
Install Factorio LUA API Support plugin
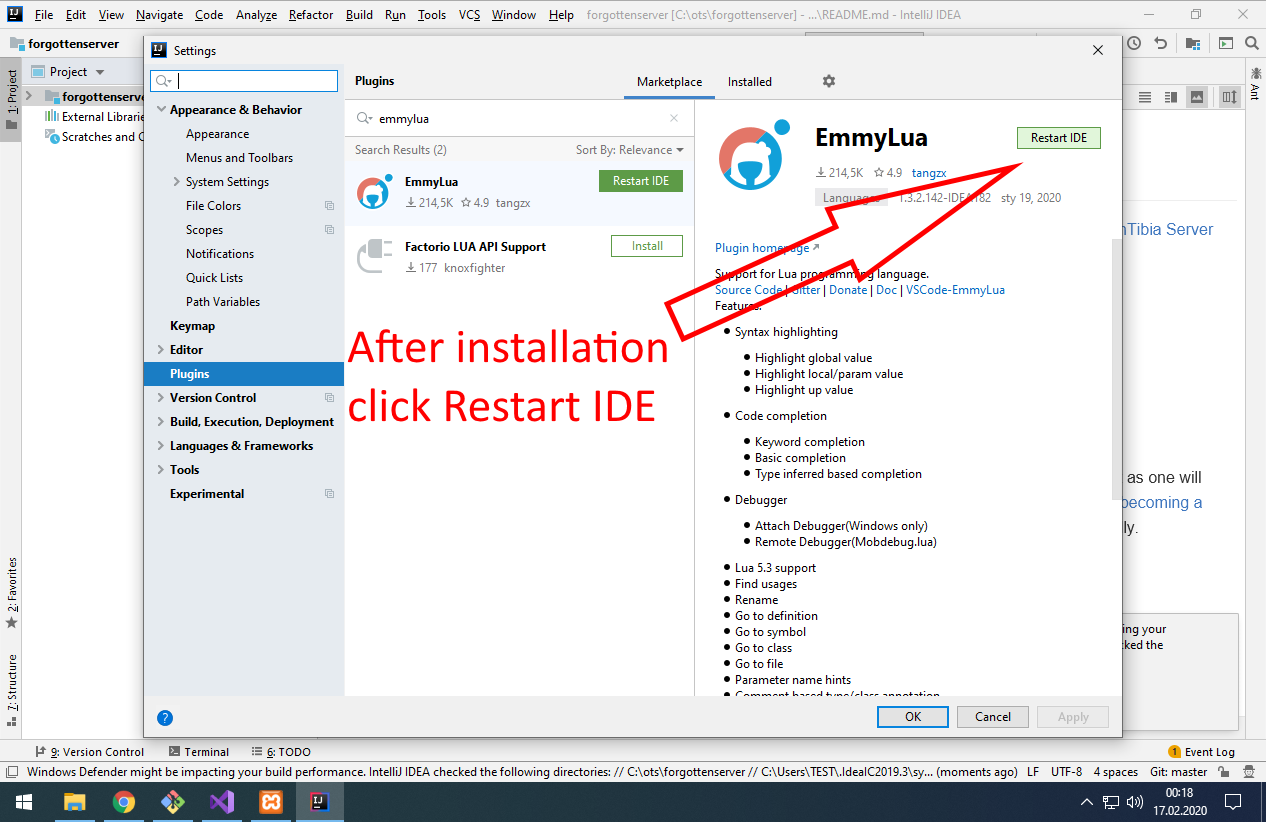click(x=647, y=246)
